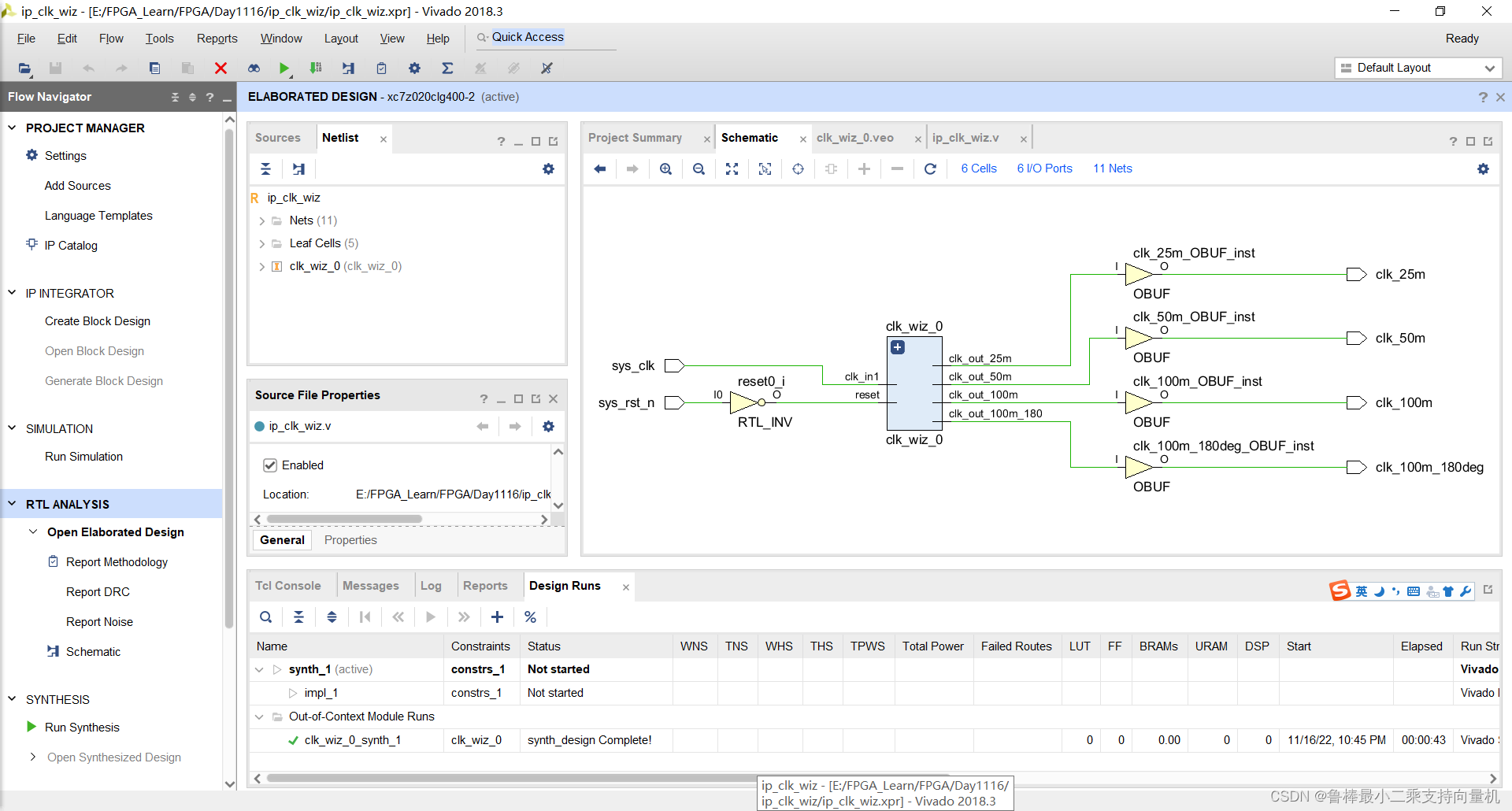
Task: Click the 6 I/O Ports link
Action: point(1045,168)
